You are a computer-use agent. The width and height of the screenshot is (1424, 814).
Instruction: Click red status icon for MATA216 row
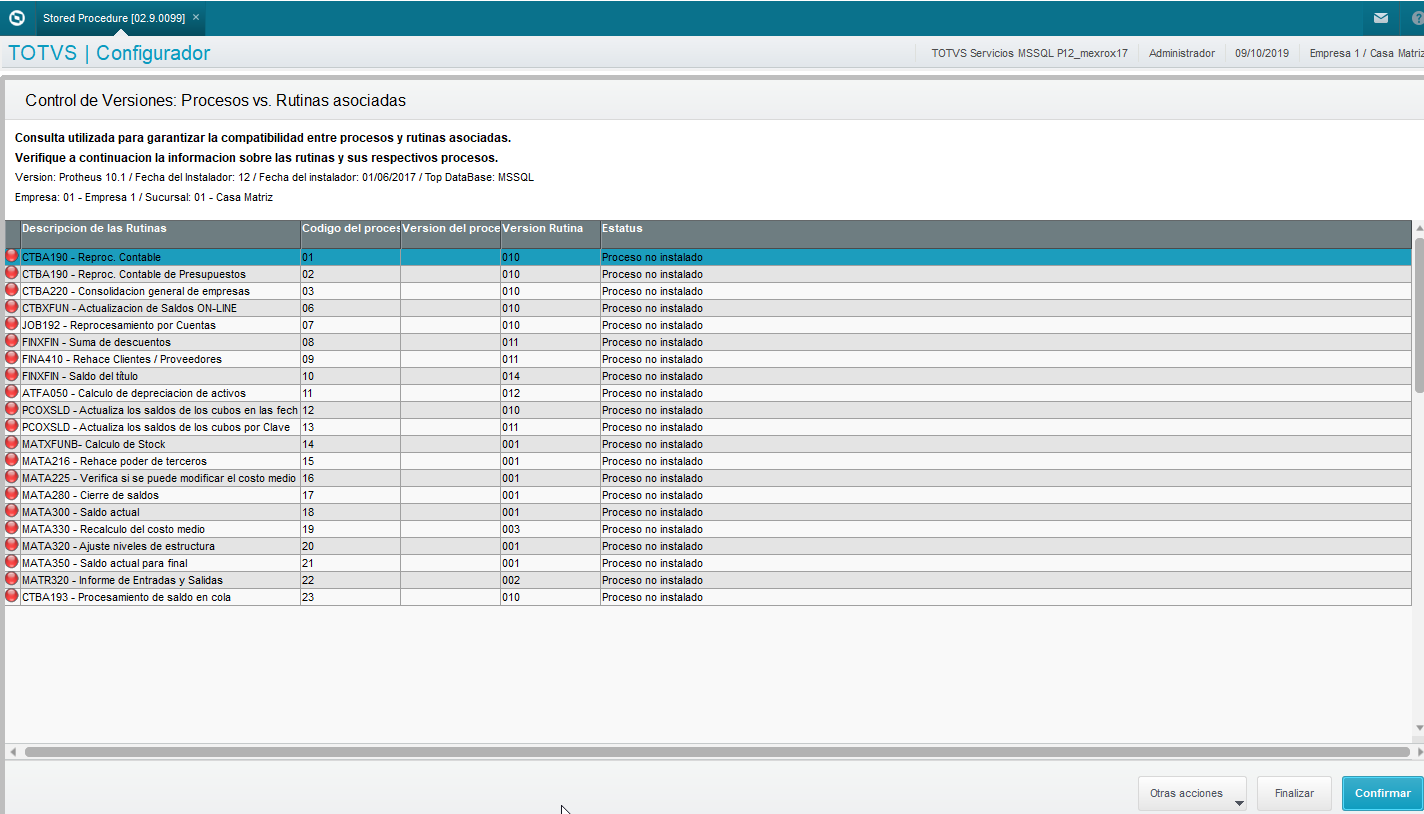click(x=12, y=460)
